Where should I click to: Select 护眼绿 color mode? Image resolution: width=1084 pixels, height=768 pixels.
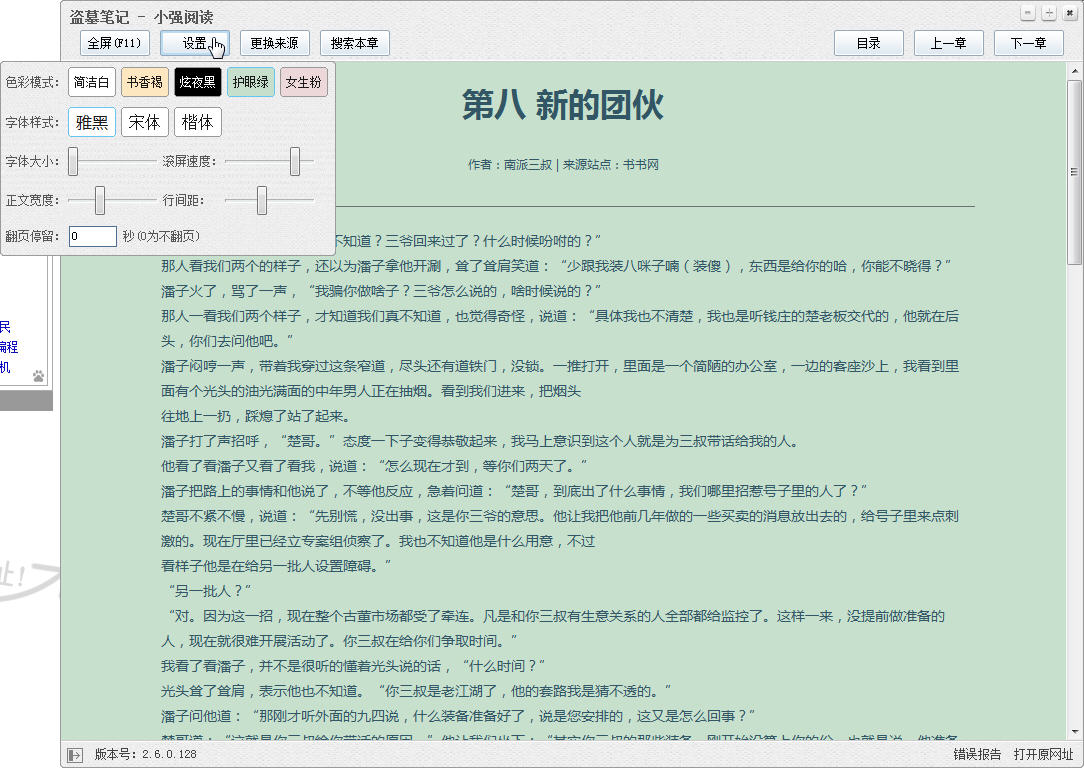click(251, 82)
